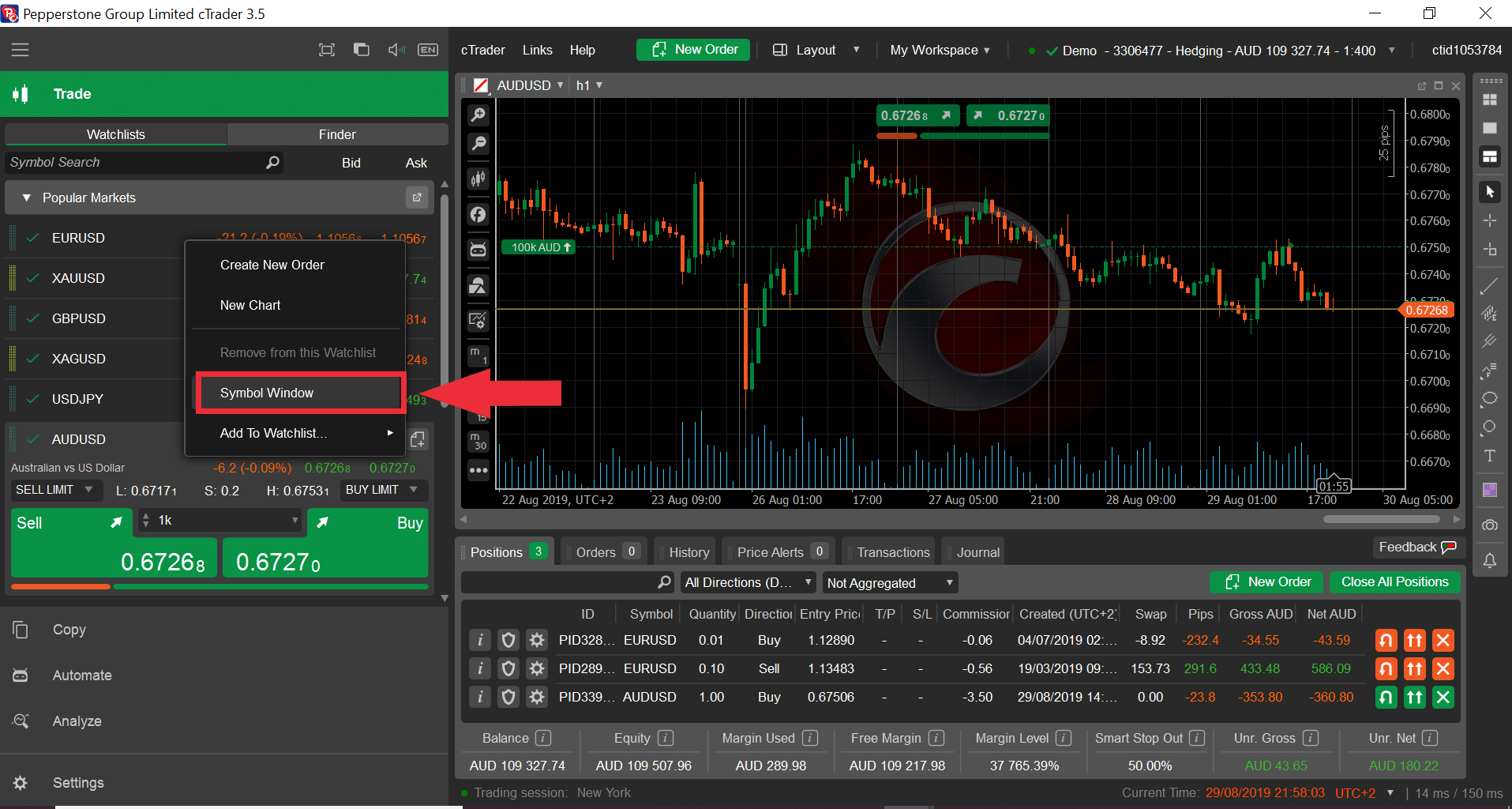
Task: Toggle GBPUSD watchlist checkmark
Action: click(x=33, y=318)
